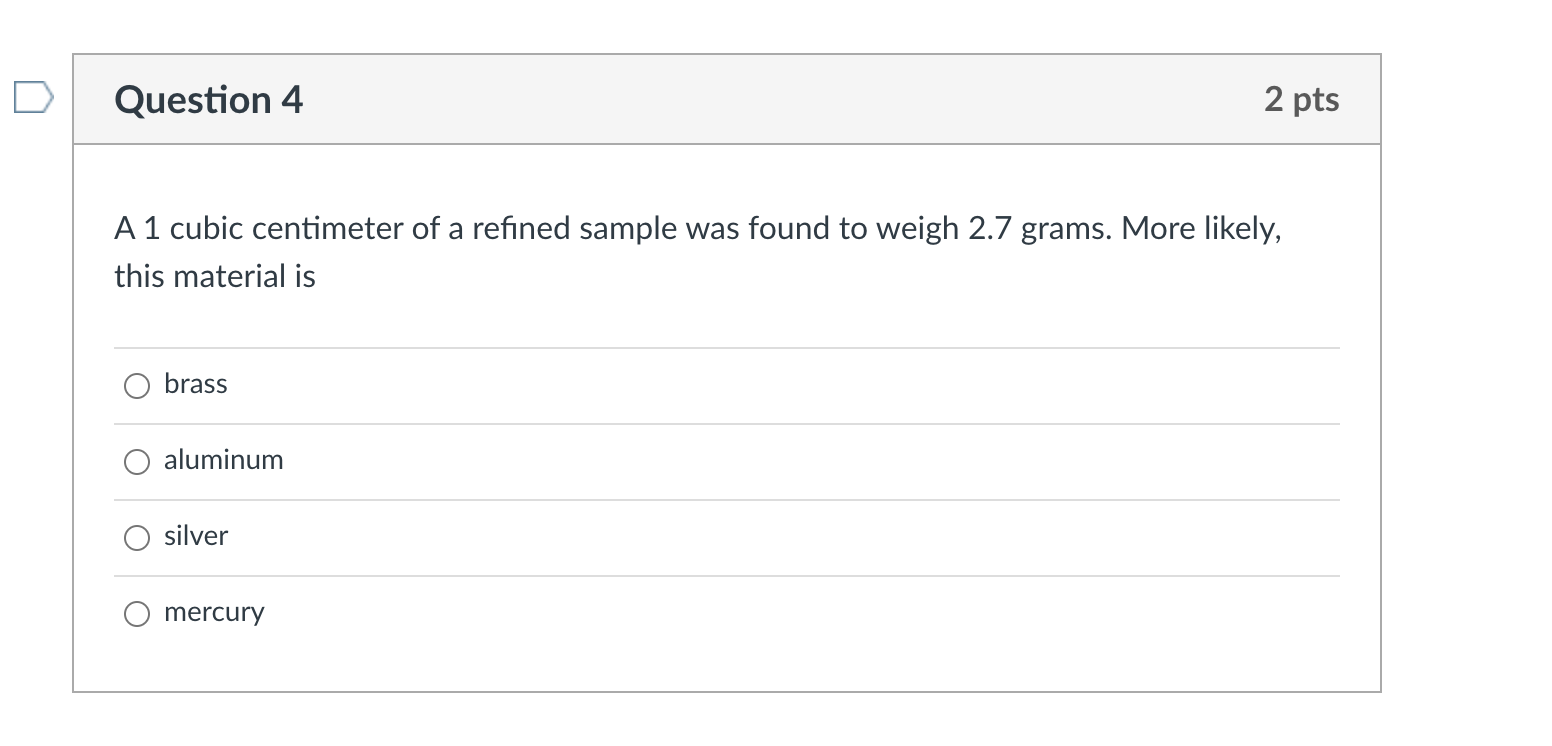Image resolution: width=1552 pixels, height=746 pixels.
Task: Click the "Question 4" heading
Action: (x=209, y=100)
